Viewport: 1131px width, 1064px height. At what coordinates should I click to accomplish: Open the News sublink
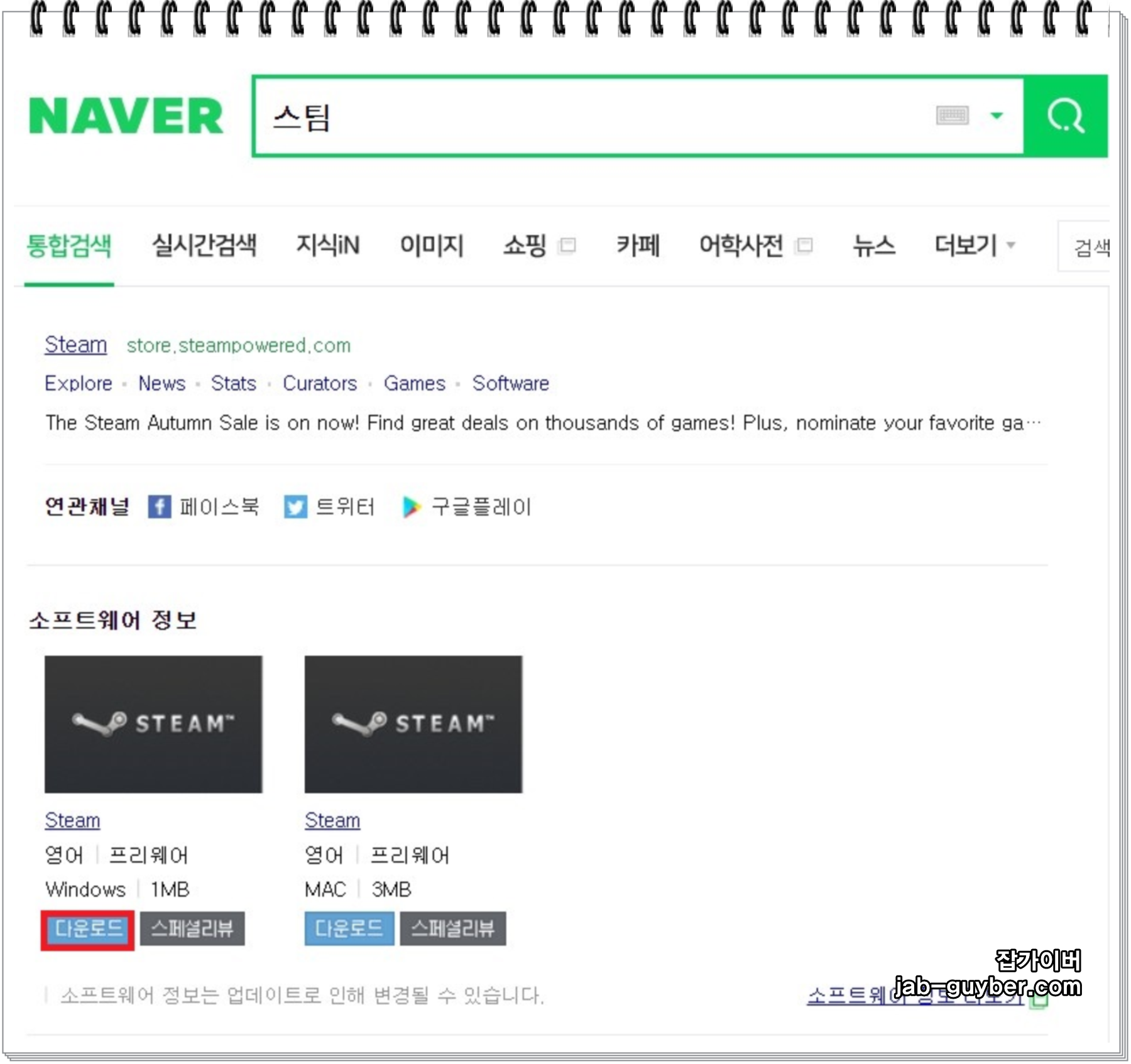162,383
